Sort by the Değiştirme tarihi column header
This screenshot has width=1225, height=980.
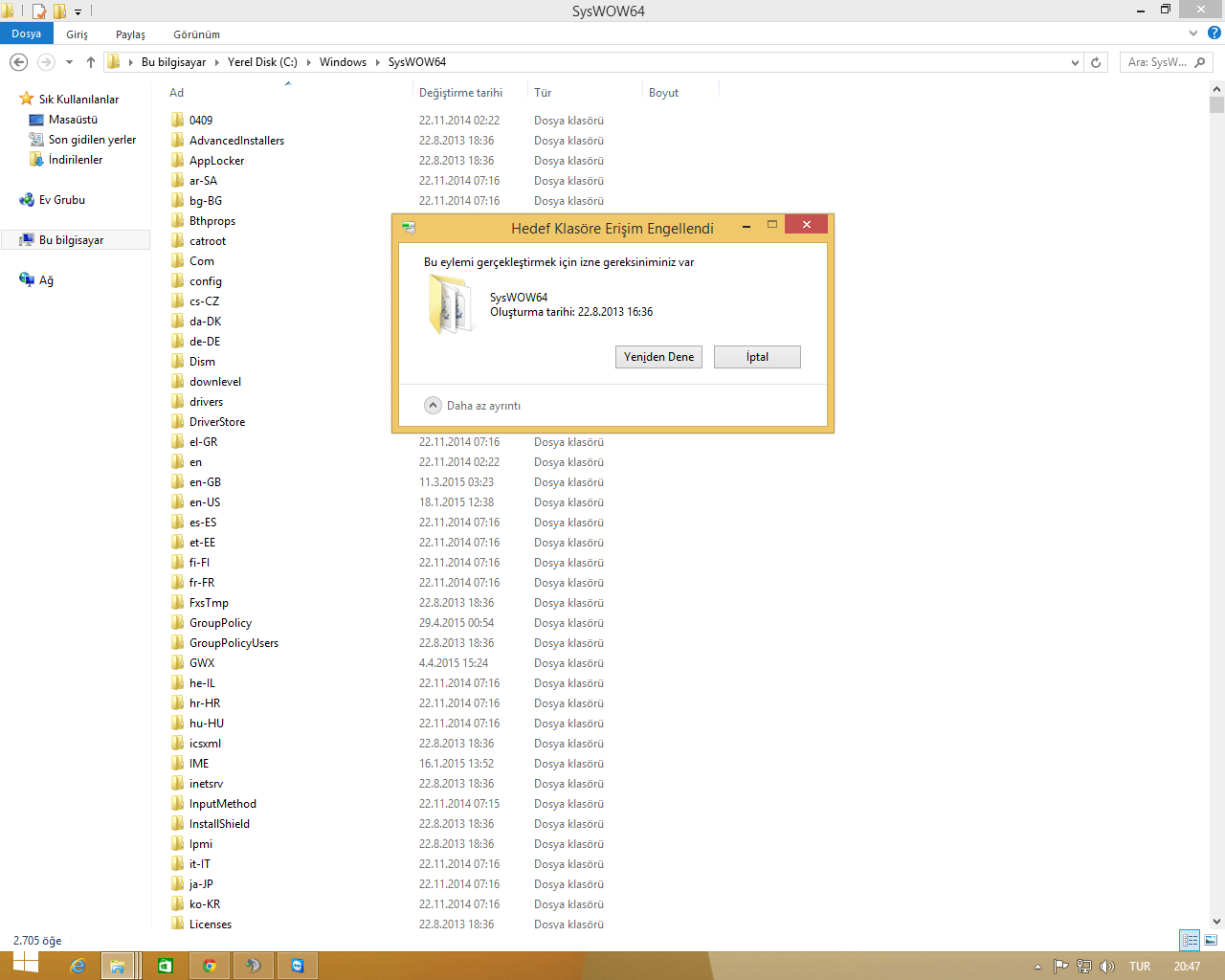(x=460, y=93)
